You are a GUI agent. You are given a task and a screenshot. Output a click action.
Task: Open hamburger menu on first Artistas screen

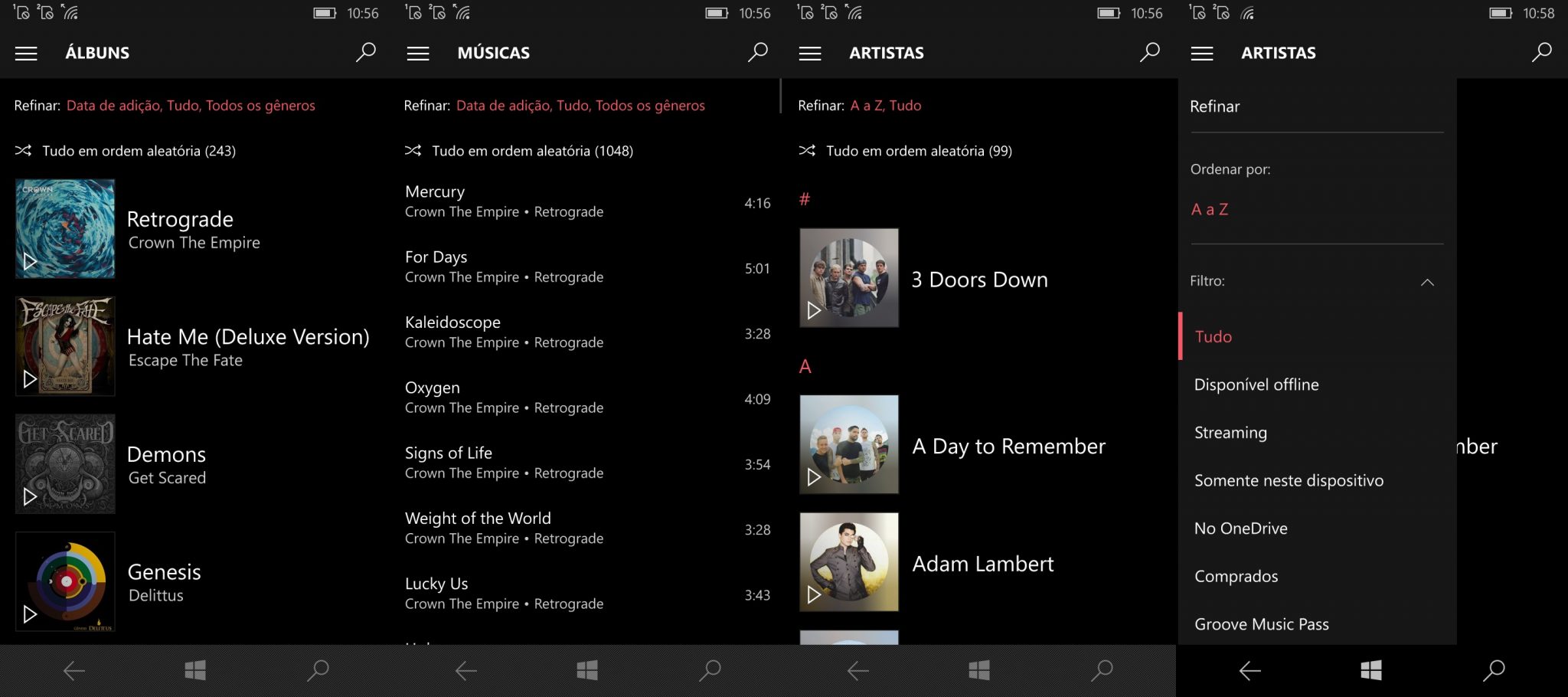coord(810,54)
